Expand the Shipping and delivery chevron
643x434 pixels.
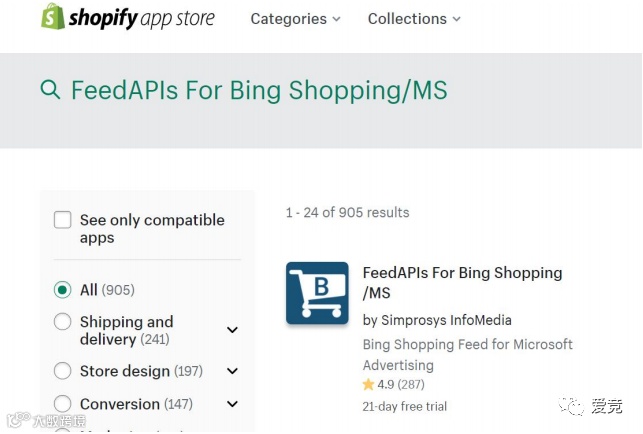[232, 330]
